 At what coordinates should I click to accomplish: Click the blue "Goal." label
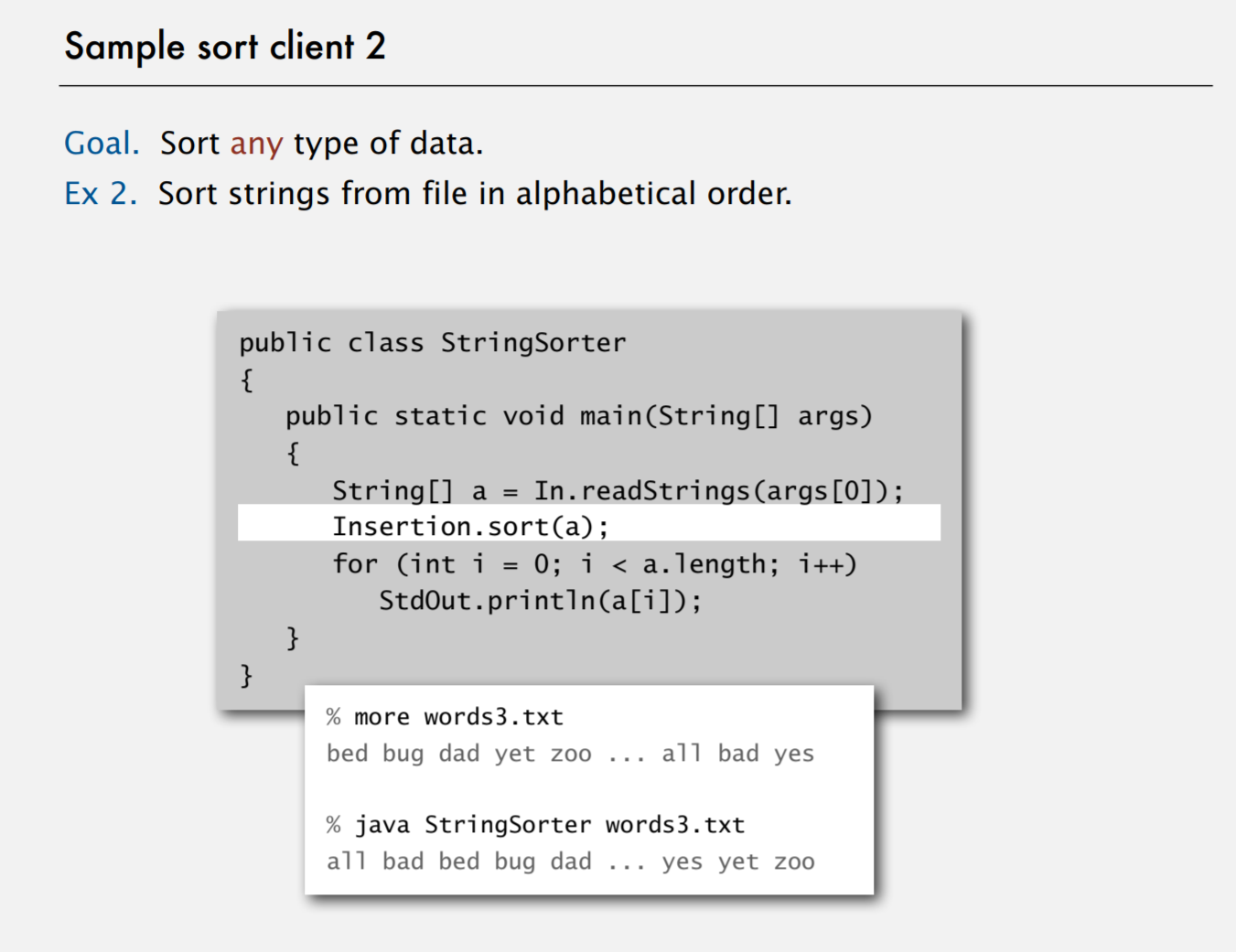tap(102, 144)
